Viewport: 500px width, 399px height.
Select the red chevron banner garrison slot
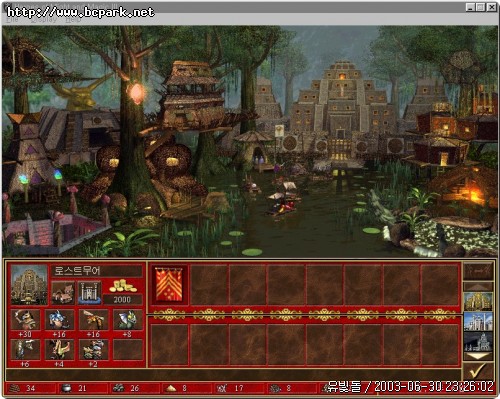[x=169, y=285]
